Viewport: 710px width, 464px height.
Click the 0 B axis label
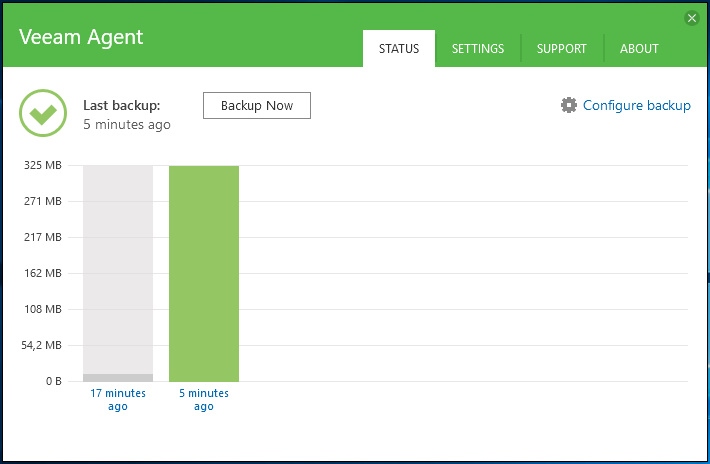pos(53,381)
